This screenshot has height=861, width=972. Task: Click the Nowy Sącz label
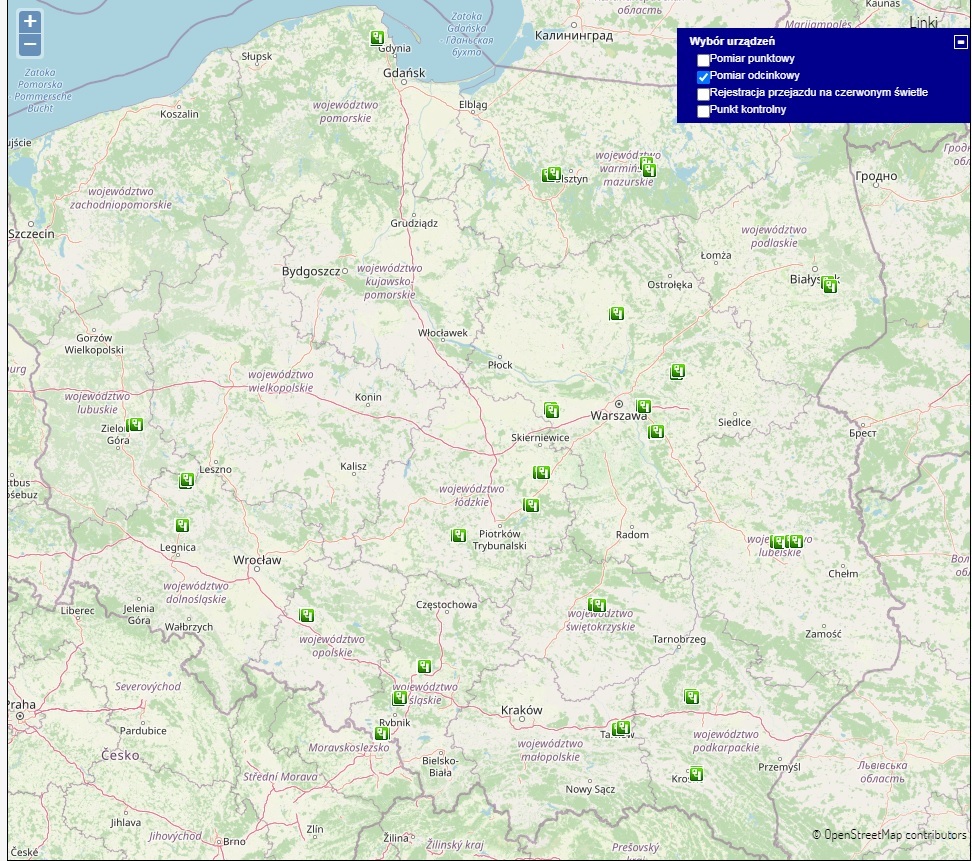pyautogui.click(x=590, y=789)
